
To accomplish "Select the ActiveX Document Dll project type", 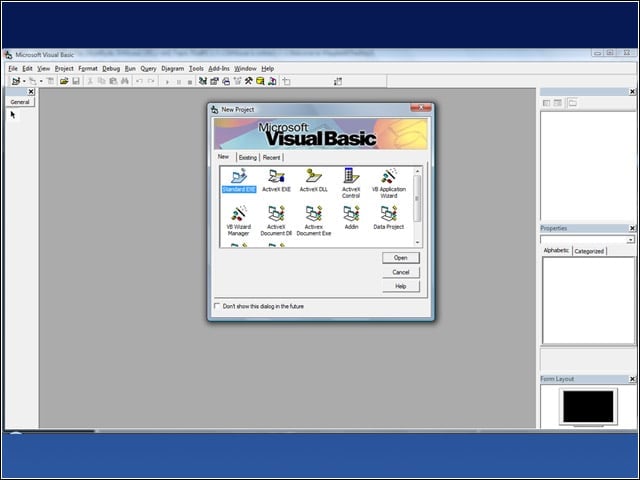I will (276, 221).
